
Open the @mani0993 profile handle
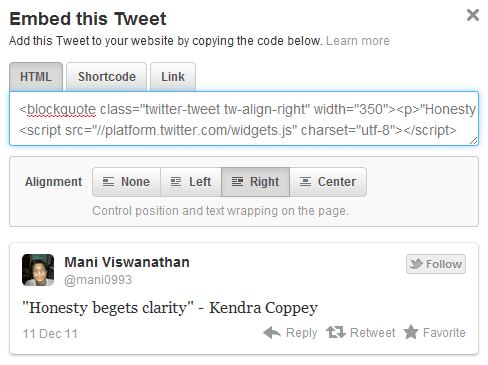[98, 280]
